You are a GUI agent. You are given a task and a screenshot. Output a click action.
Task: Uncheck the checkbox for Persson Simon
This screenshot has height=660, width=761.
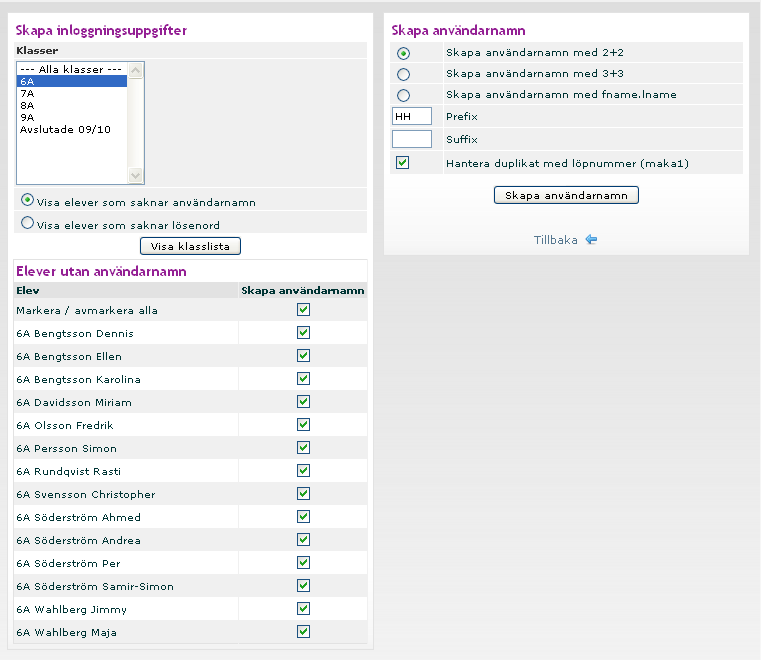tap(303, 447)
